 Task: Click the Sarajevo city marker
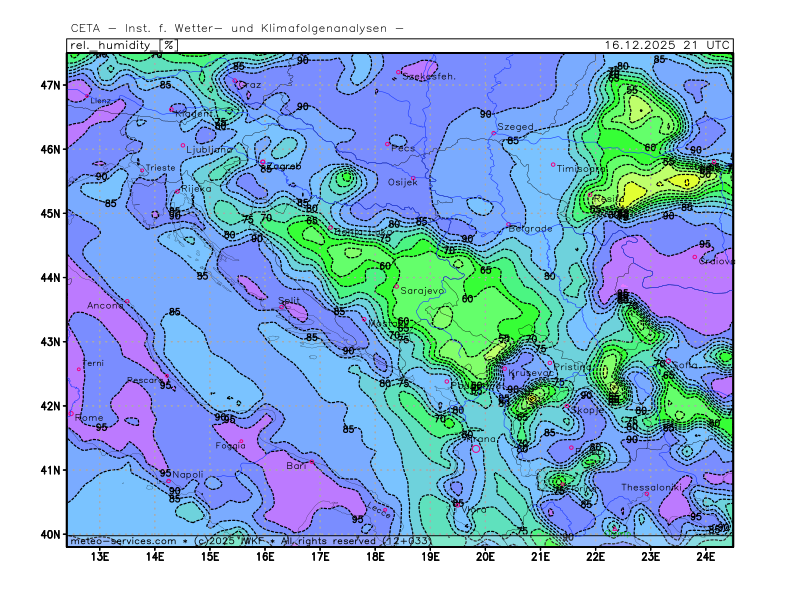(x=396, y=286)
